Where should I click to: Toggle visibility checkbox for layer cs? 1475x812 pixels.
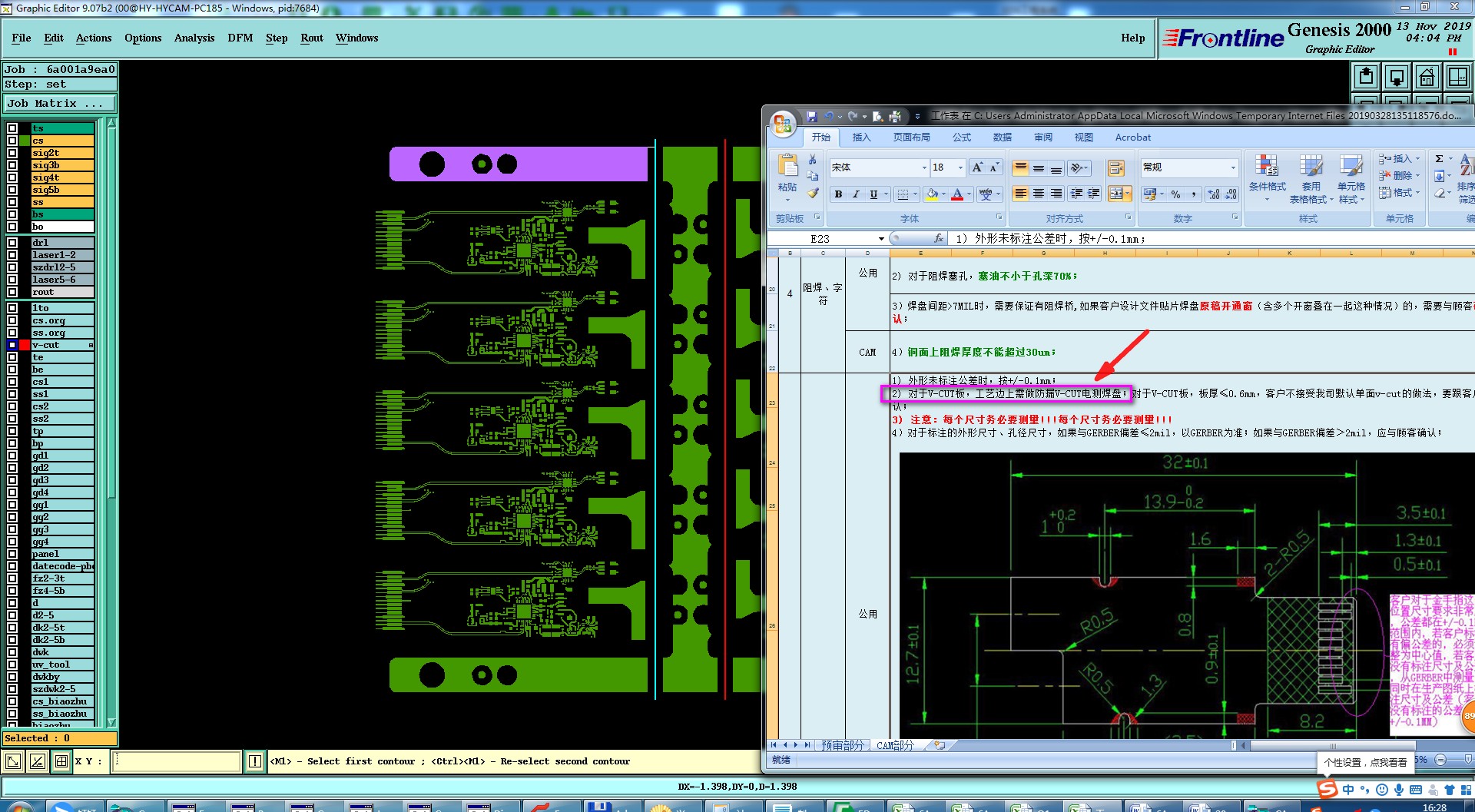12,141
